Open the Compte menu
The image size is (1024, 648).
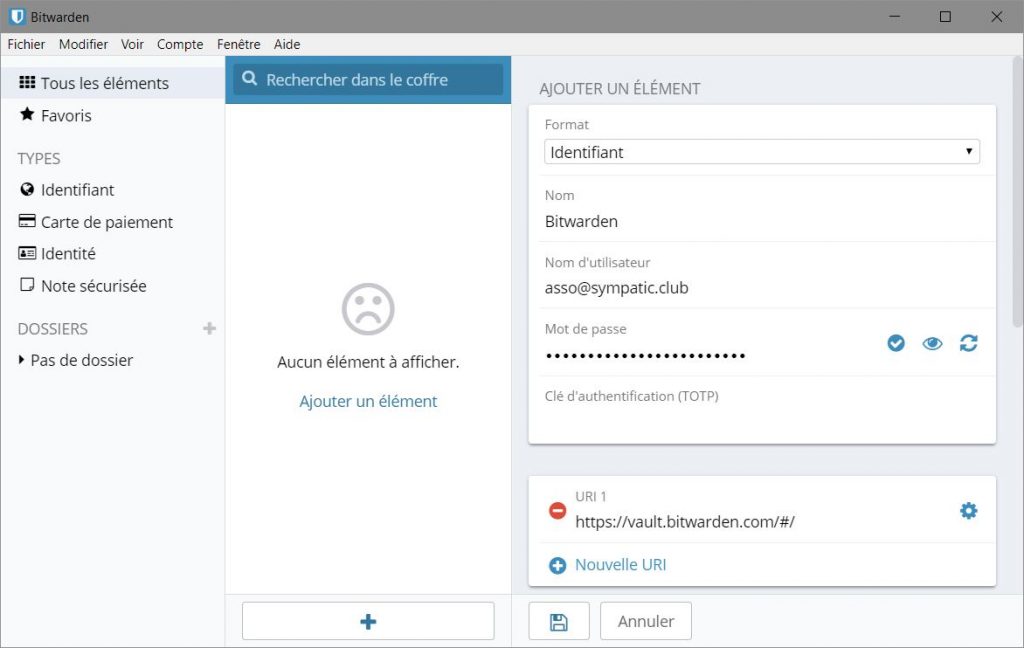point(180,44)
